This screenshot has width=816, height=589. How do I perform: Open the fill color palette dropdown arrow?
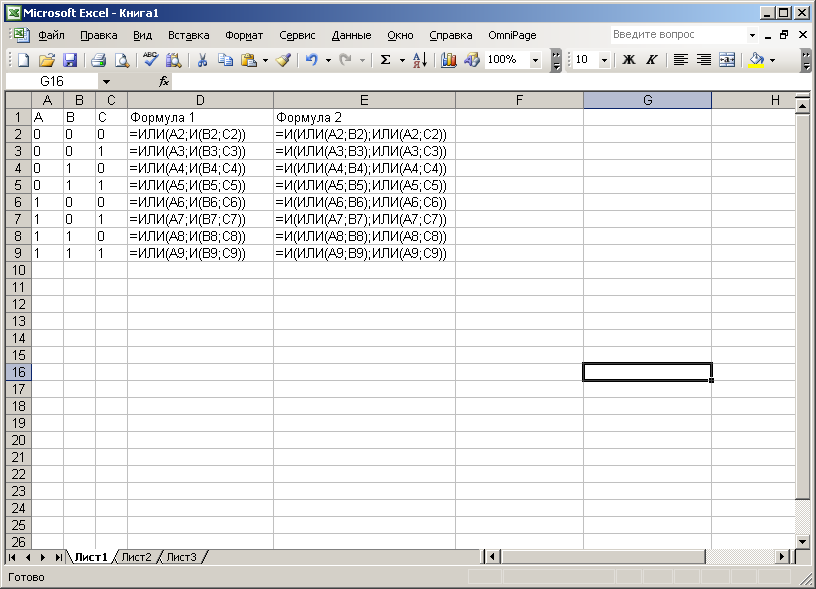772,60
